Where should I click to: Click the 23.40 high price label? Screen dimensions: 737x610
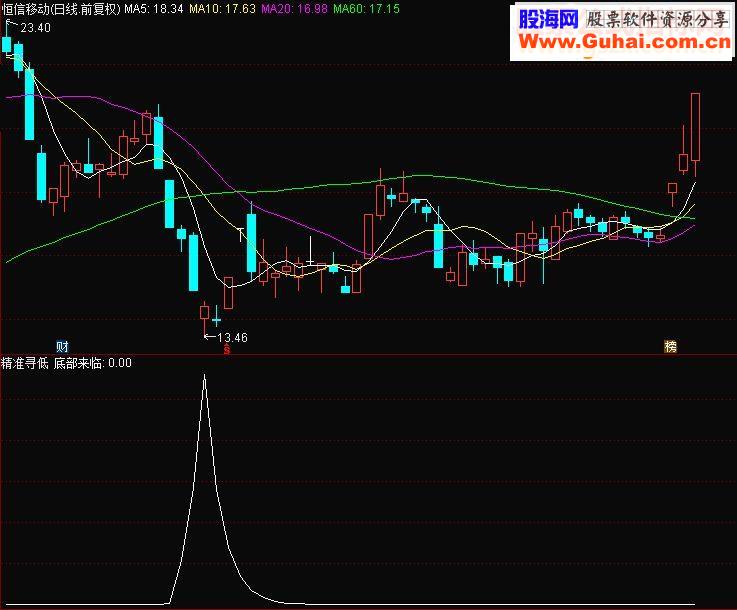click(35, 28)
